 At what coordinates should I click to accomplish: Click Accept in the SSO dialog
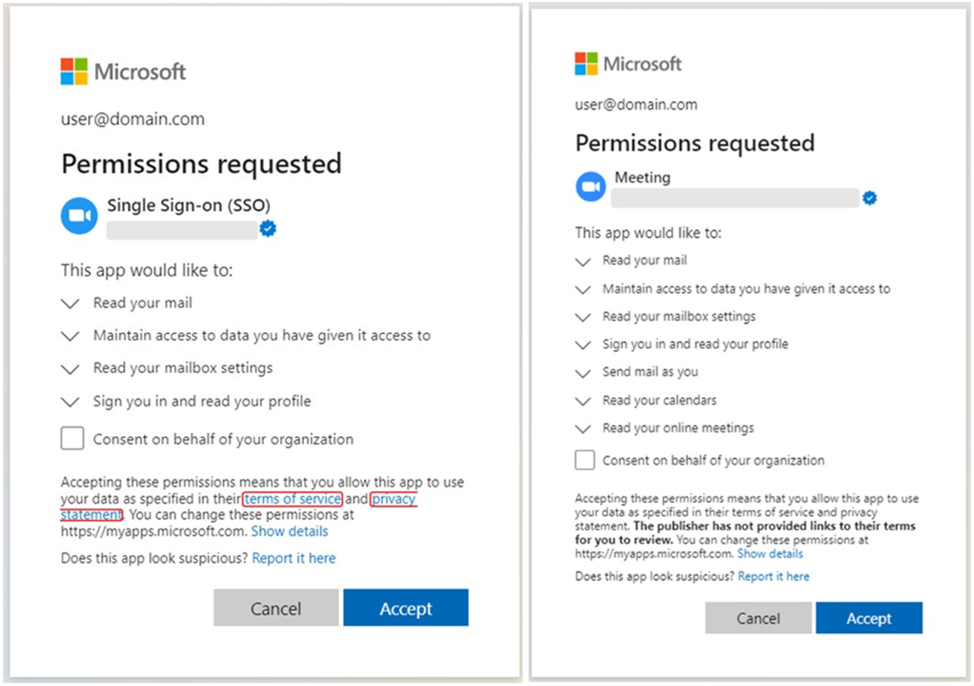[x=406, y=608]
